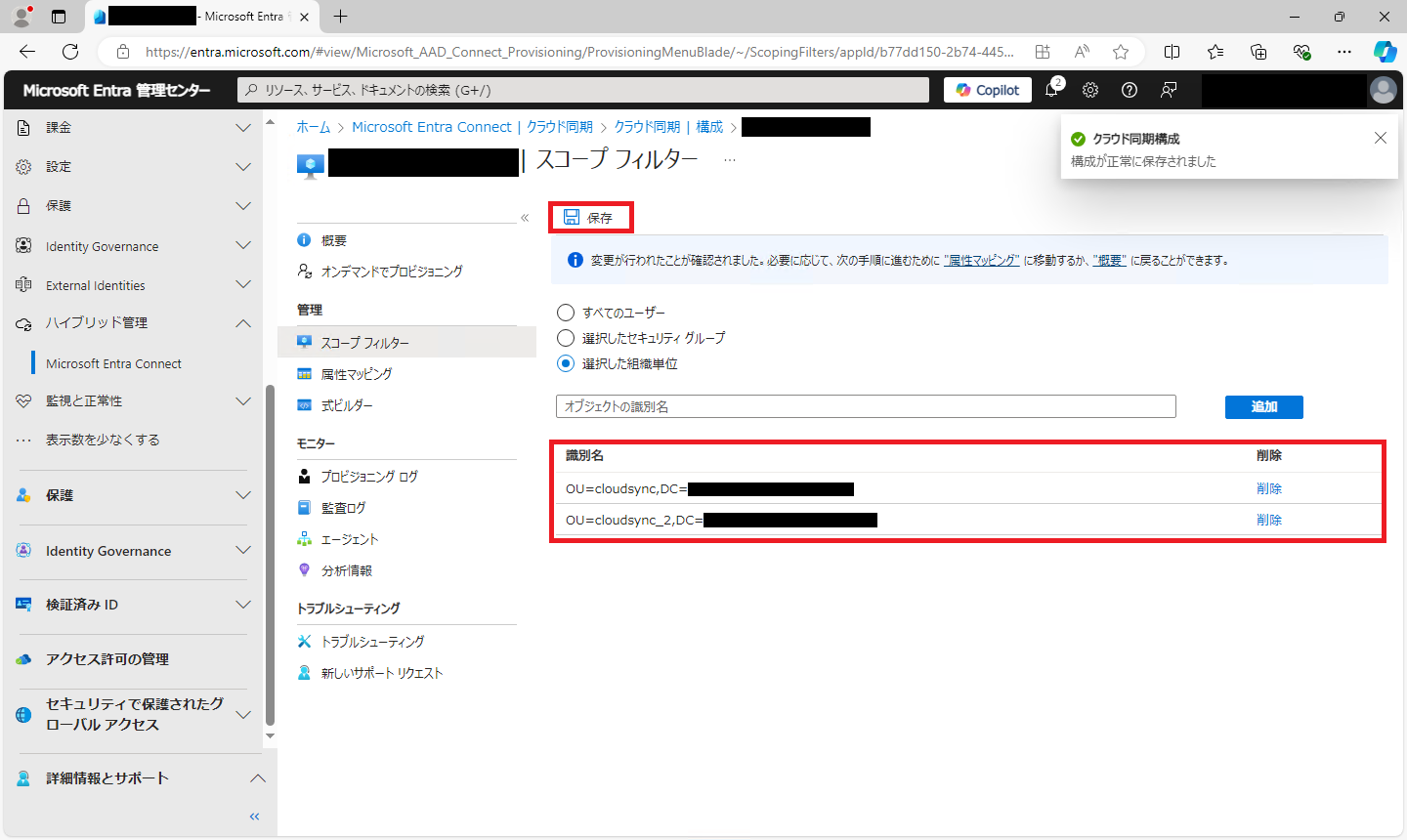Click the Microsoft Entra 管理センター title
Viewport: 1407px width, 840px height.
pos(116,90)
